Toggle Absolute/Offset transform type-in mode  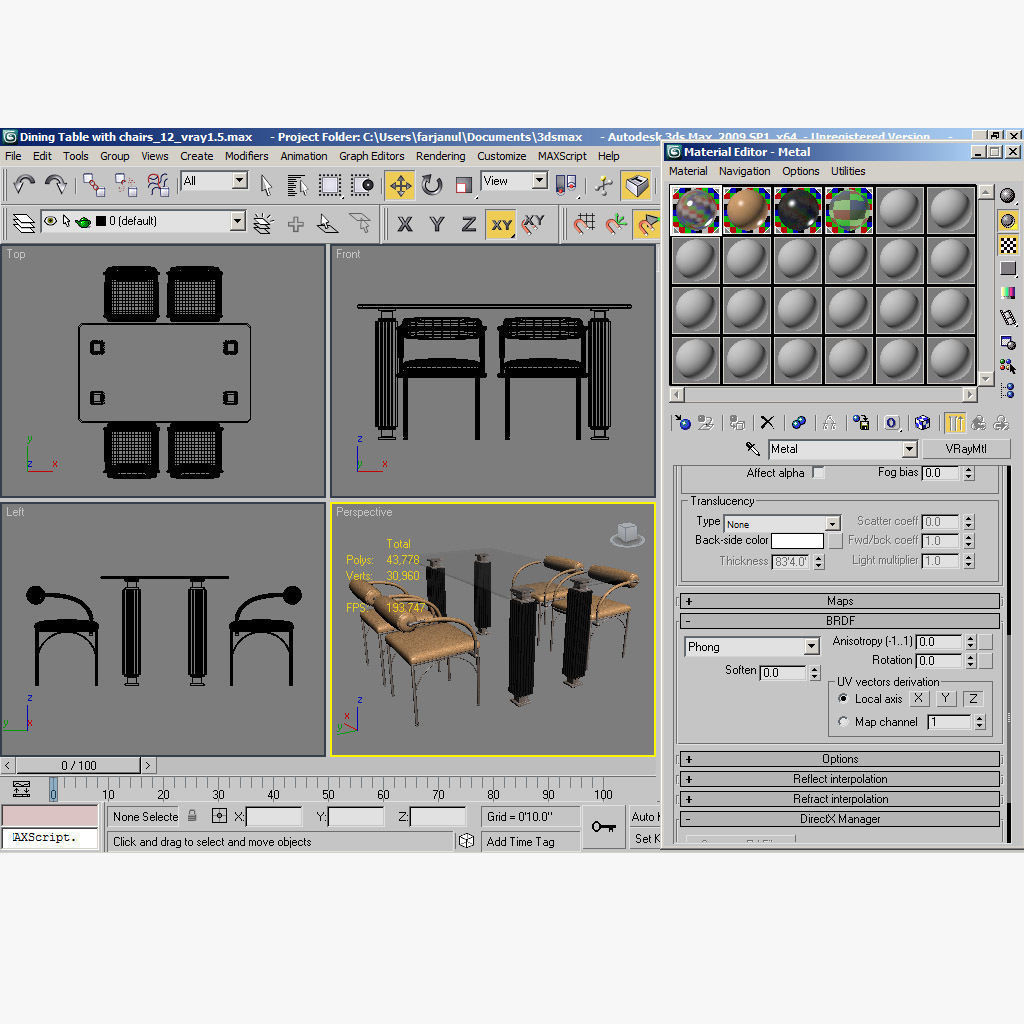pyautogui.click(x=219, y=816)
